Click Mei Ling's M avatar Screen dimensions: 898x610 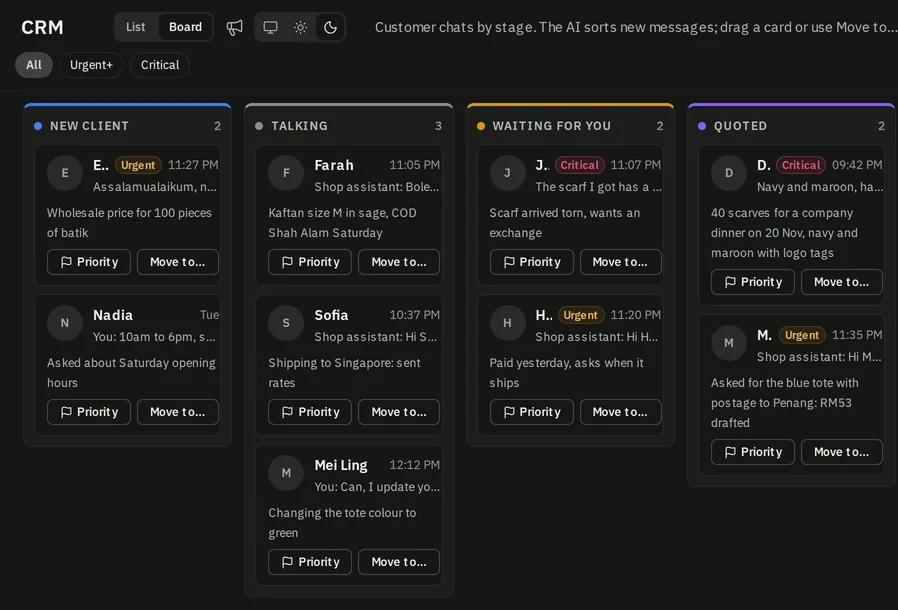coord(286,473)
